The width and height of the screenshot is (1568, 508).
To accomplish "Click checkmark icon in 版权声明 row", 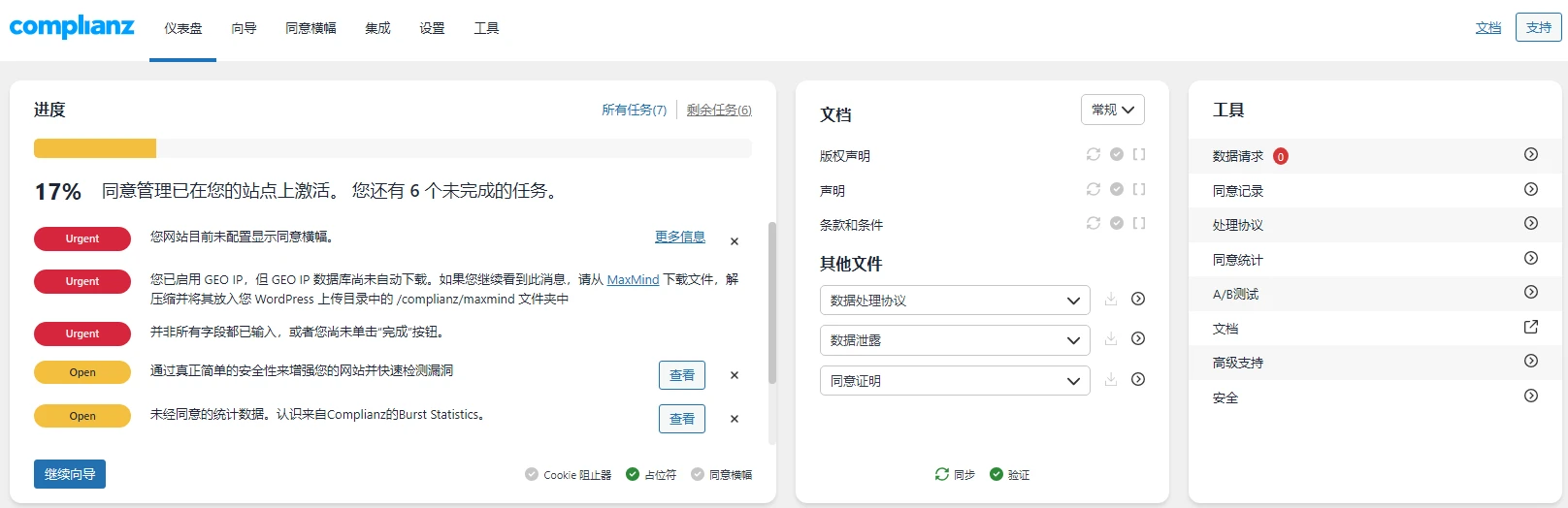I will click(1117, 154).
